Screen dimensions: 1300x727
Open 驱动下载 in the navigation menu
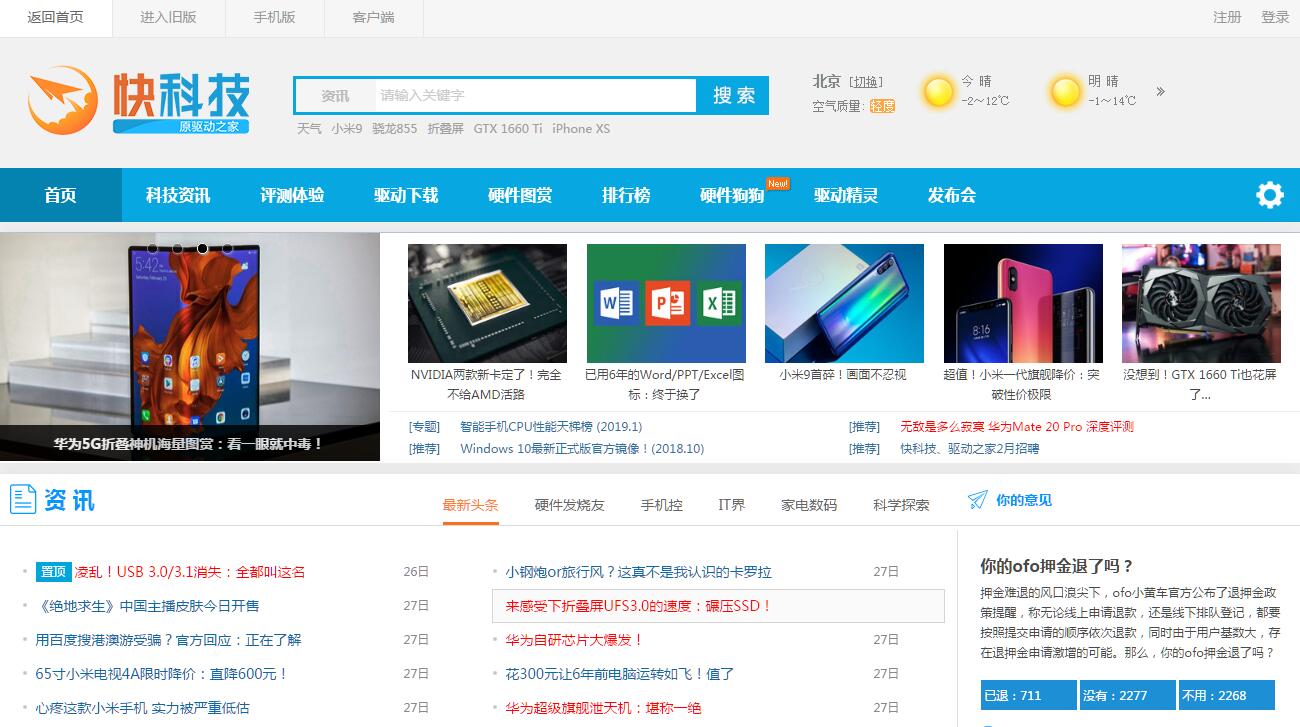406,195
